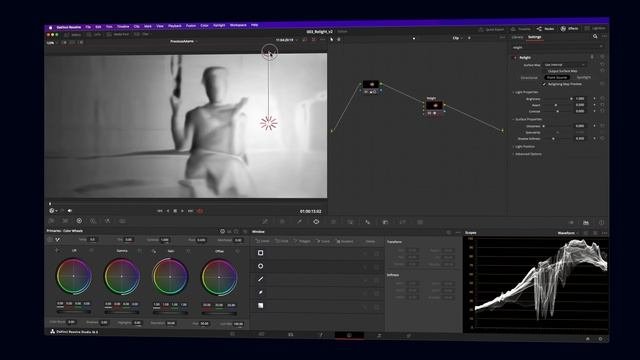This screenshot has width=640, height=360.
Task: Click the stop playback button
Action: tap(175, 211)
